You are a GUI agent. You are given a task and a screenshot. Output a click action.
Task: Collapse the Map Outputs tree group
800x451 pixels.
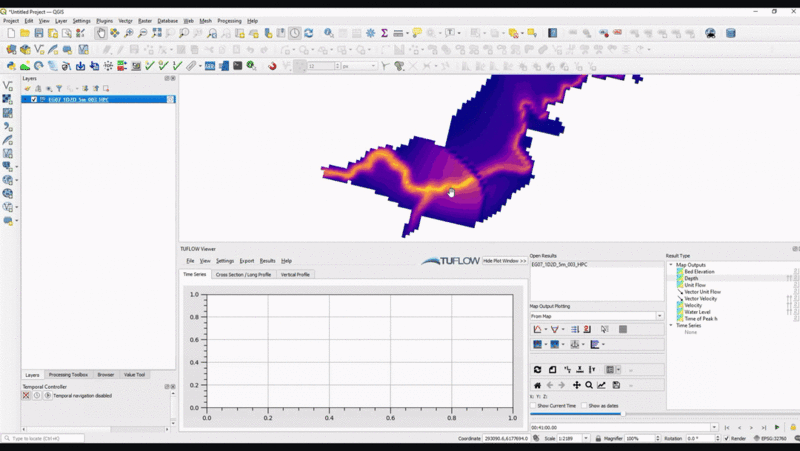(x=671, y=265)
